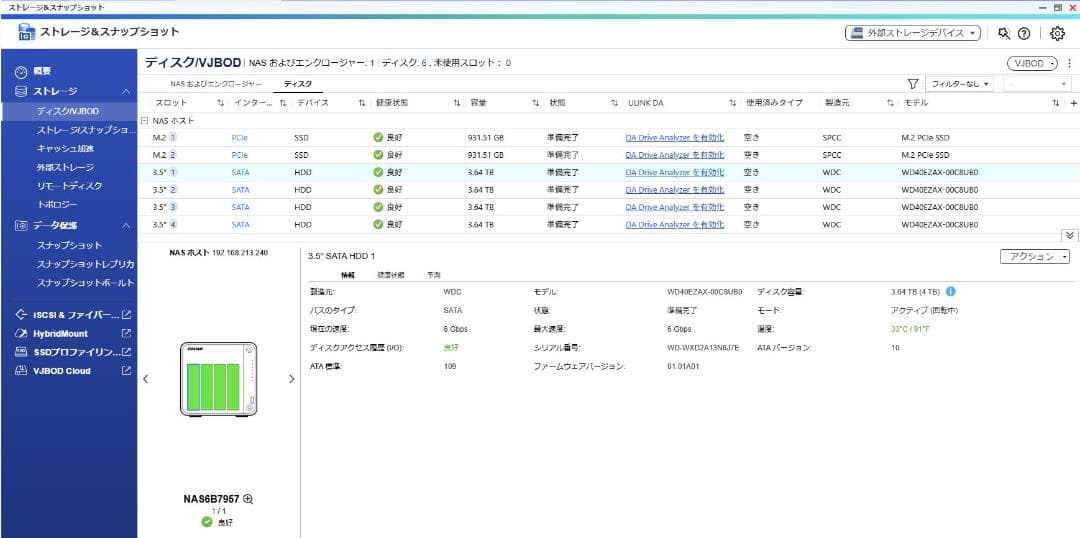Image resolution: width=1080 pixels, height=538 pixels.
Task: Open トポロジー in sidebar
Action: 57,205
